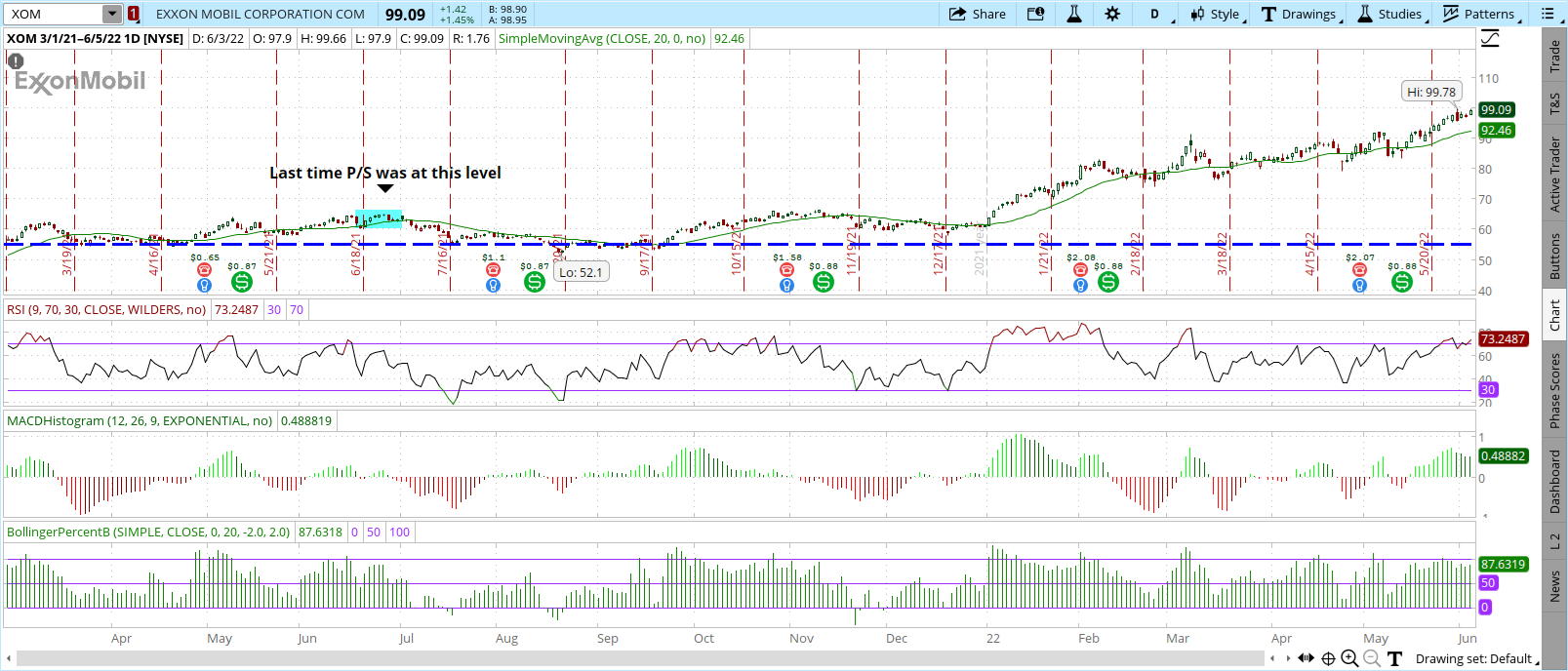Click the $0.88 dividend icon near November

[824, 282]
